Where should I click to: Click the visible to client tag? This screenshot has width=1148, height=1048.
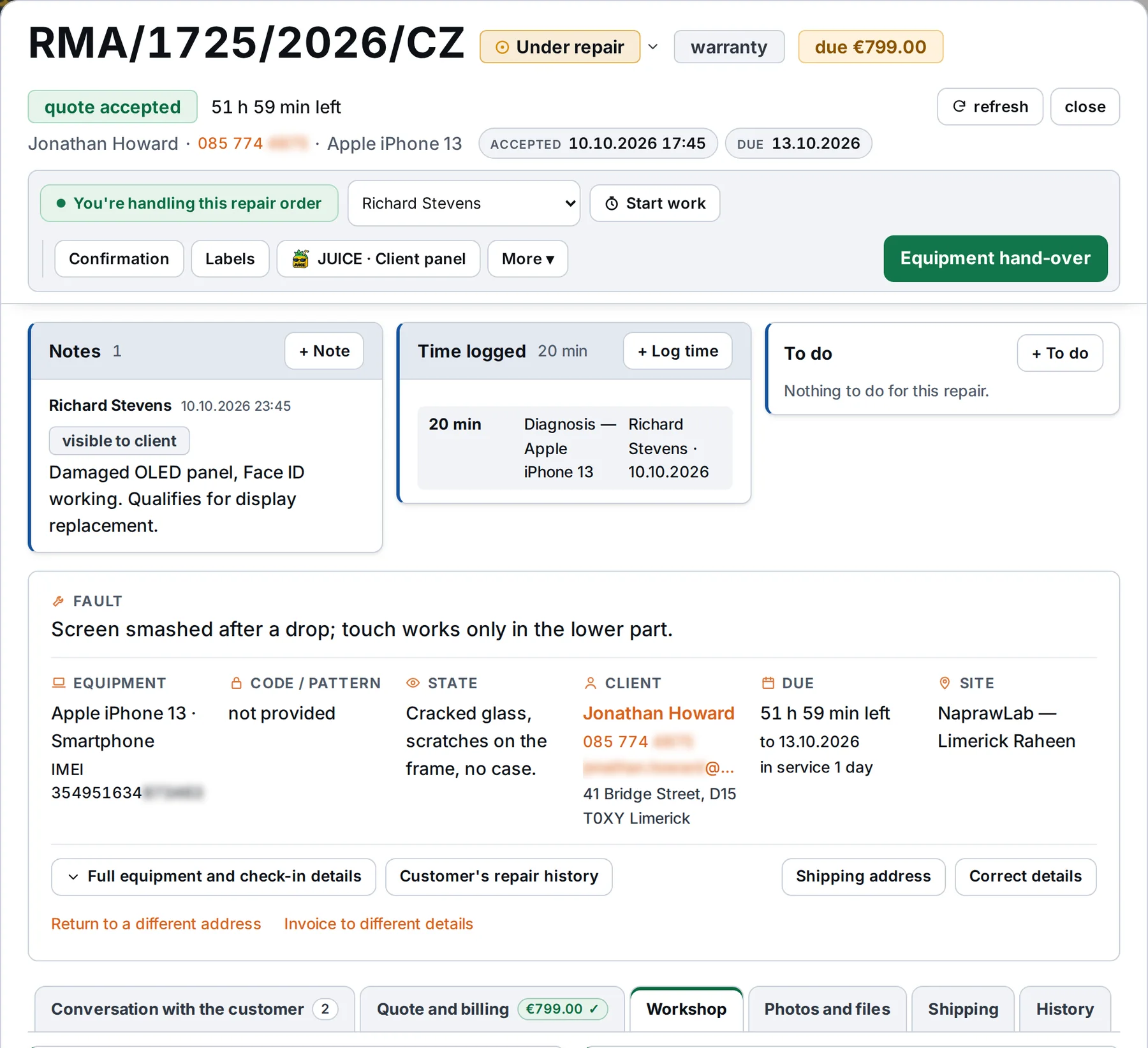(x=119, y=441)
